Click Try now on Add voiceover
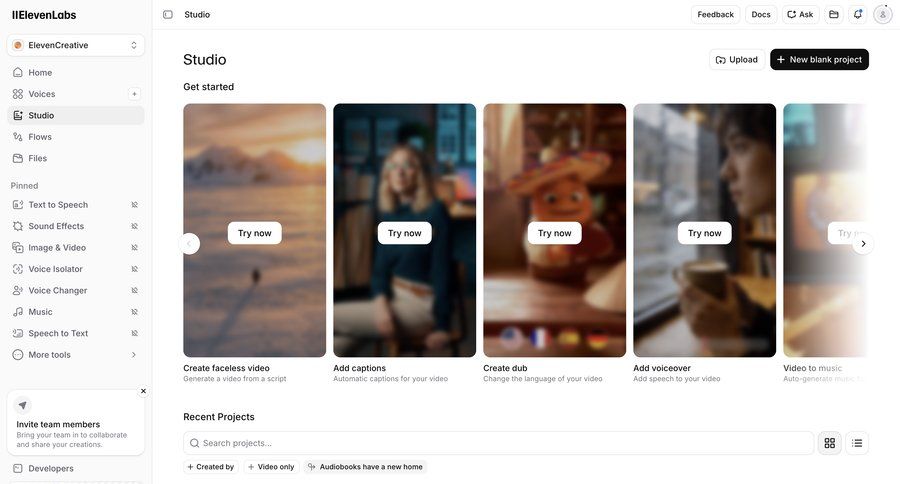This screenshot has width=900, height=484. (x=704, y=233)
